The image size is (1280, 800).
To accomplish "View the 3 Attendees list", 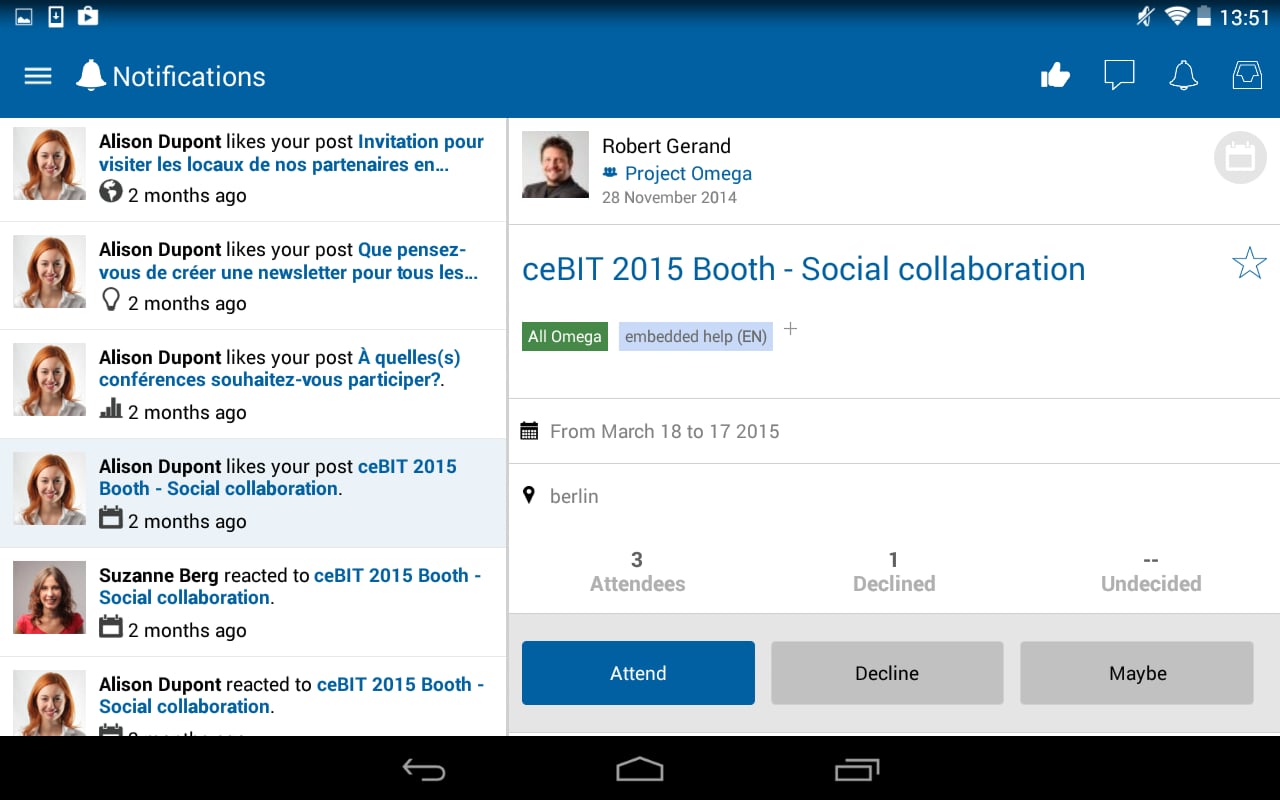I will click(x=637, y=572).
